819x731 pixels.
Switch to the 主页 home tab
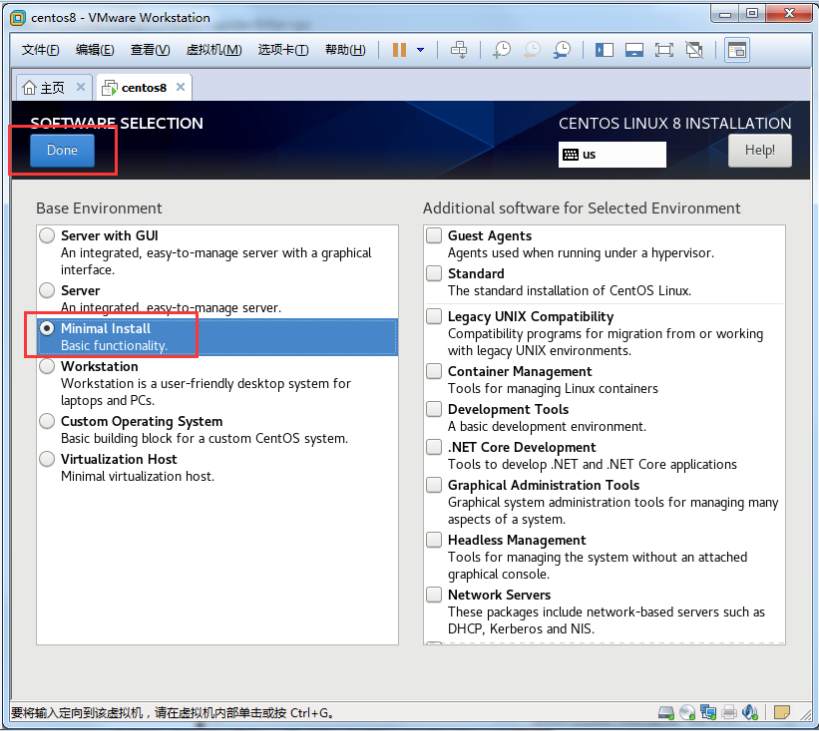44,88
